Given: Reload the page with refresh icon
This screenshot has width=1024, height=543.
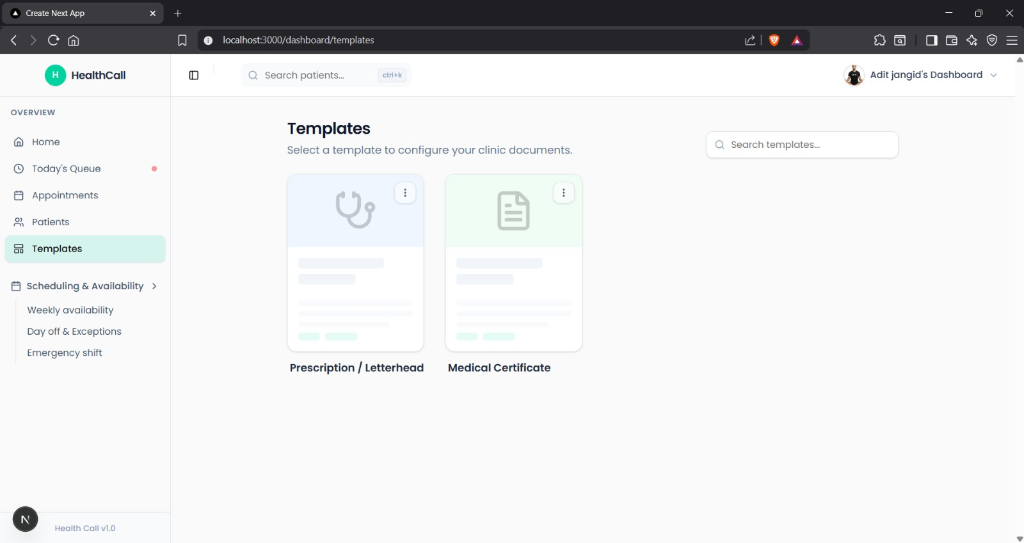Looking at the screenshot, I should pos(54,40).
